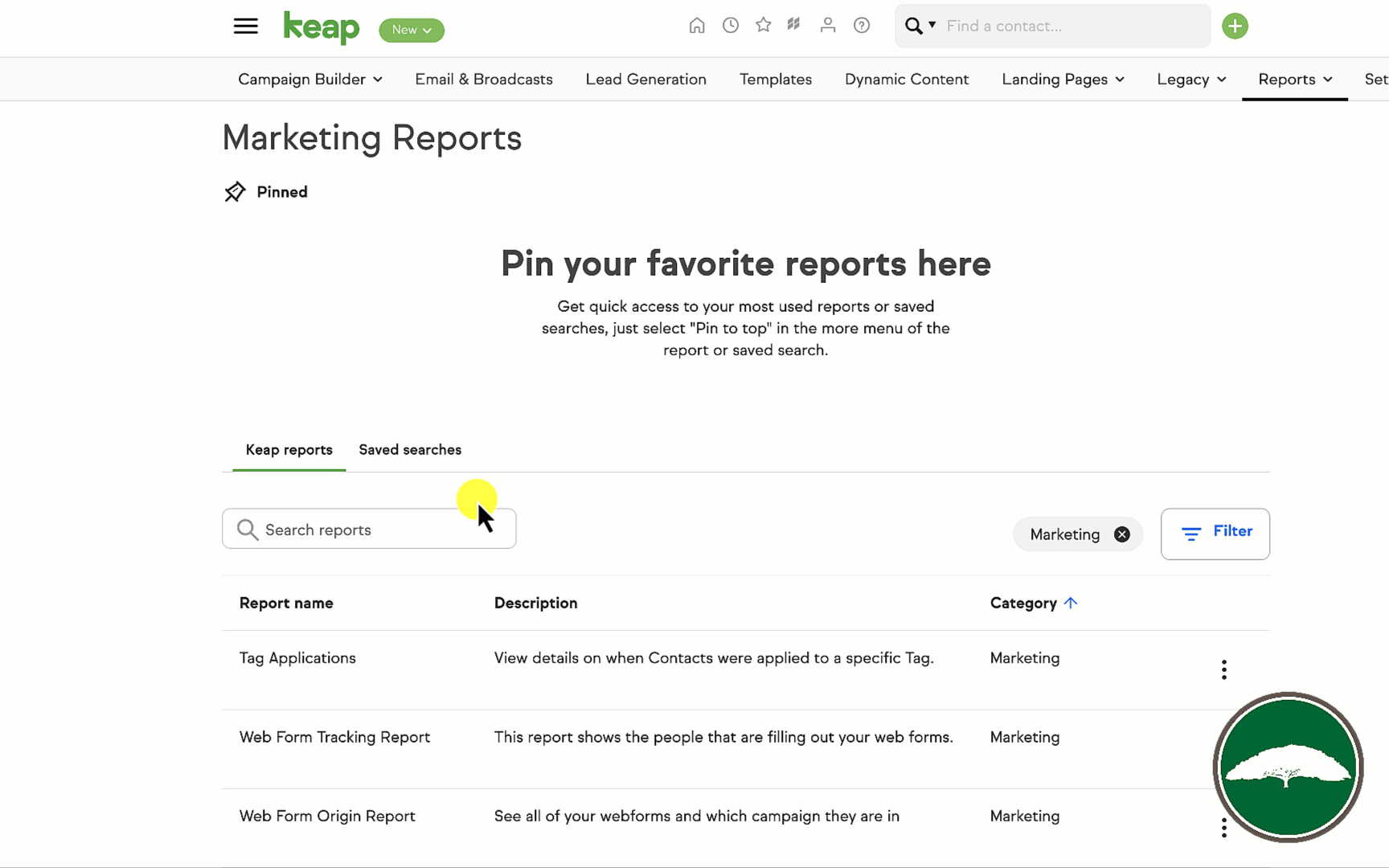
Task: Click the Filter button
Action: pyautogui.click(x=1215, y=533)
